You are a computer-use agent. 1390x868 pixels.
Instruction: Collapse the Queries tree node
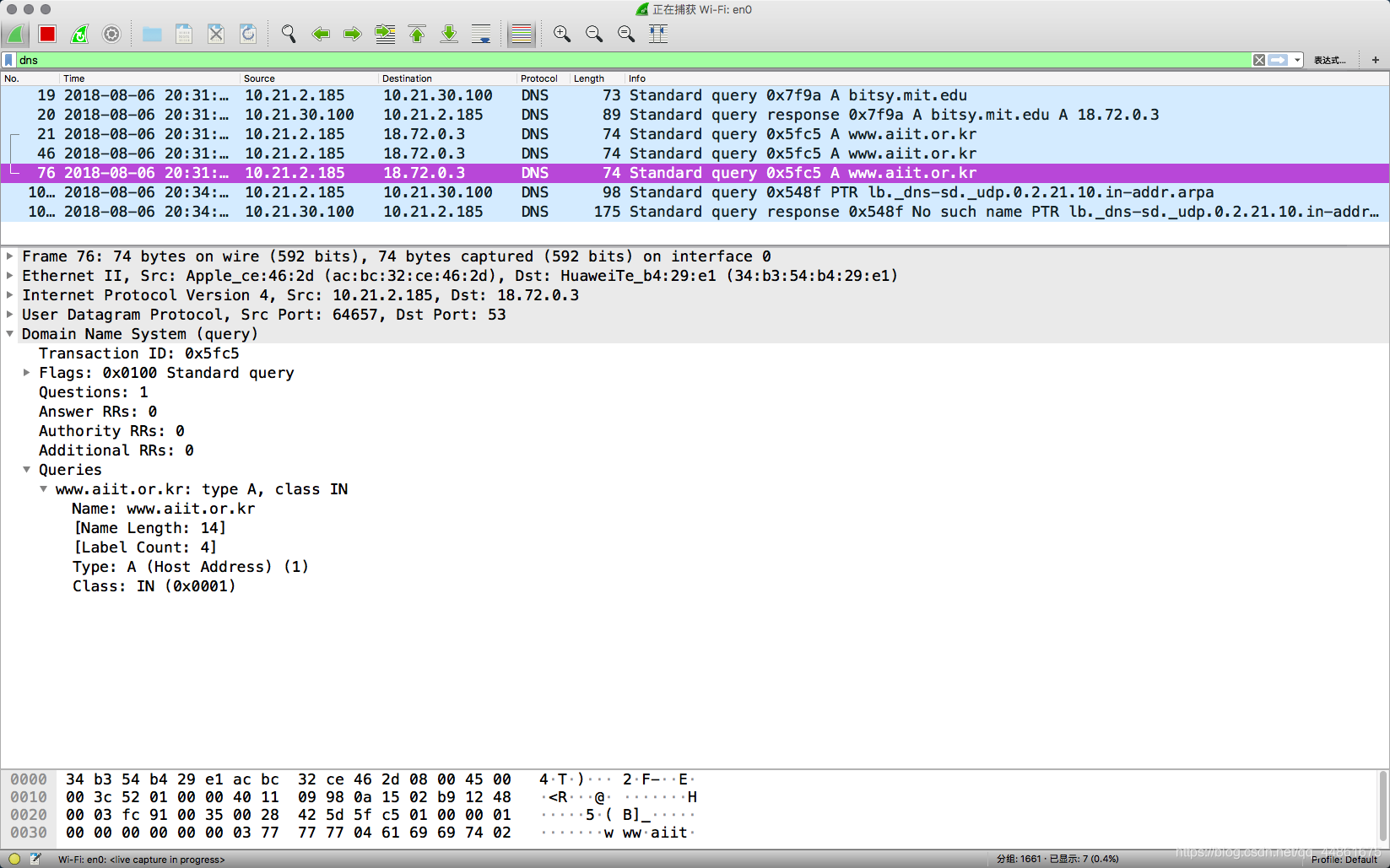point(27,469)
